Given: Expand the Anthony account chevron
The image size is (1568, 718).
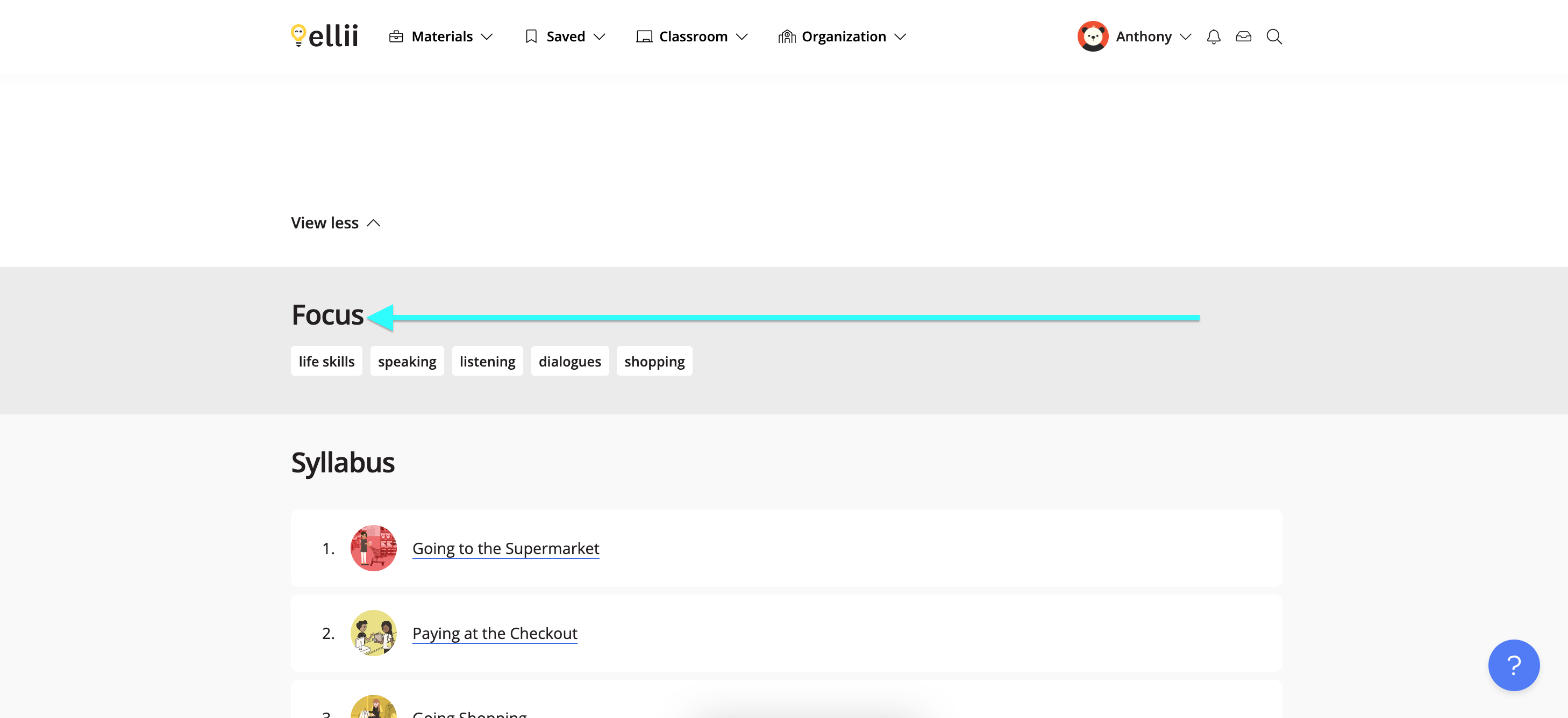Looking at the screenshot, I should 1185,37.
